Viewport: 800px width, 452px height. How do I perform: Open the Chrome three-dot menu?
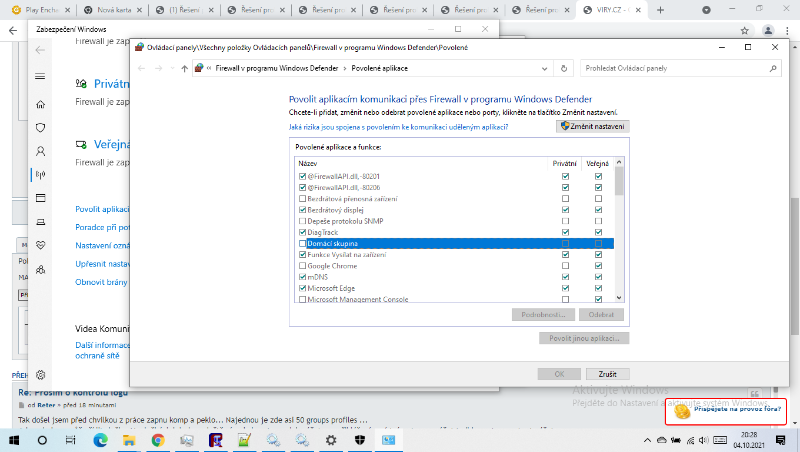click(789, 31)
